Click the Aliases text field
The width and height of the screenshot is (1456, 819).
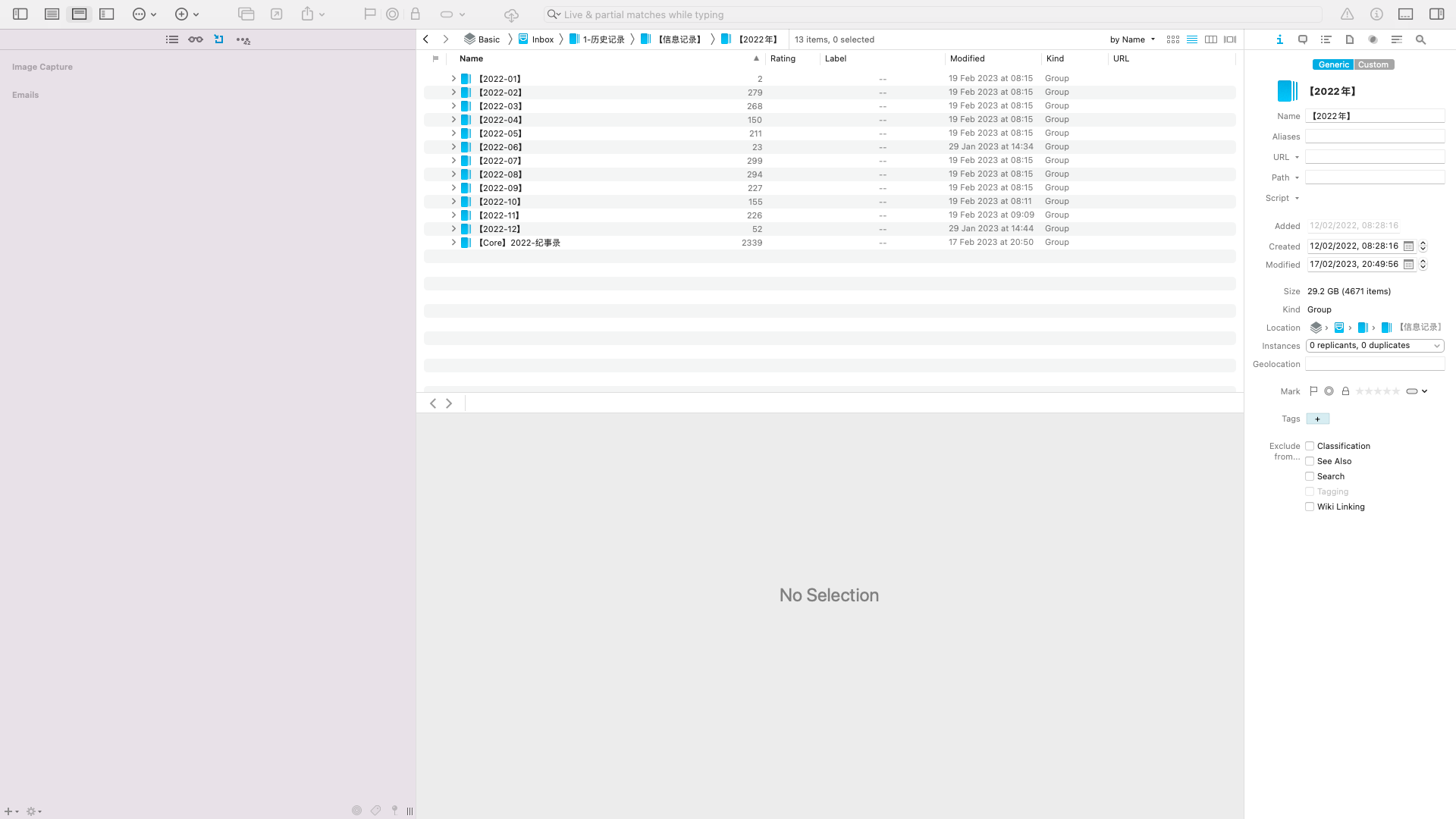pyautogui.click(x=1374, y=136)
